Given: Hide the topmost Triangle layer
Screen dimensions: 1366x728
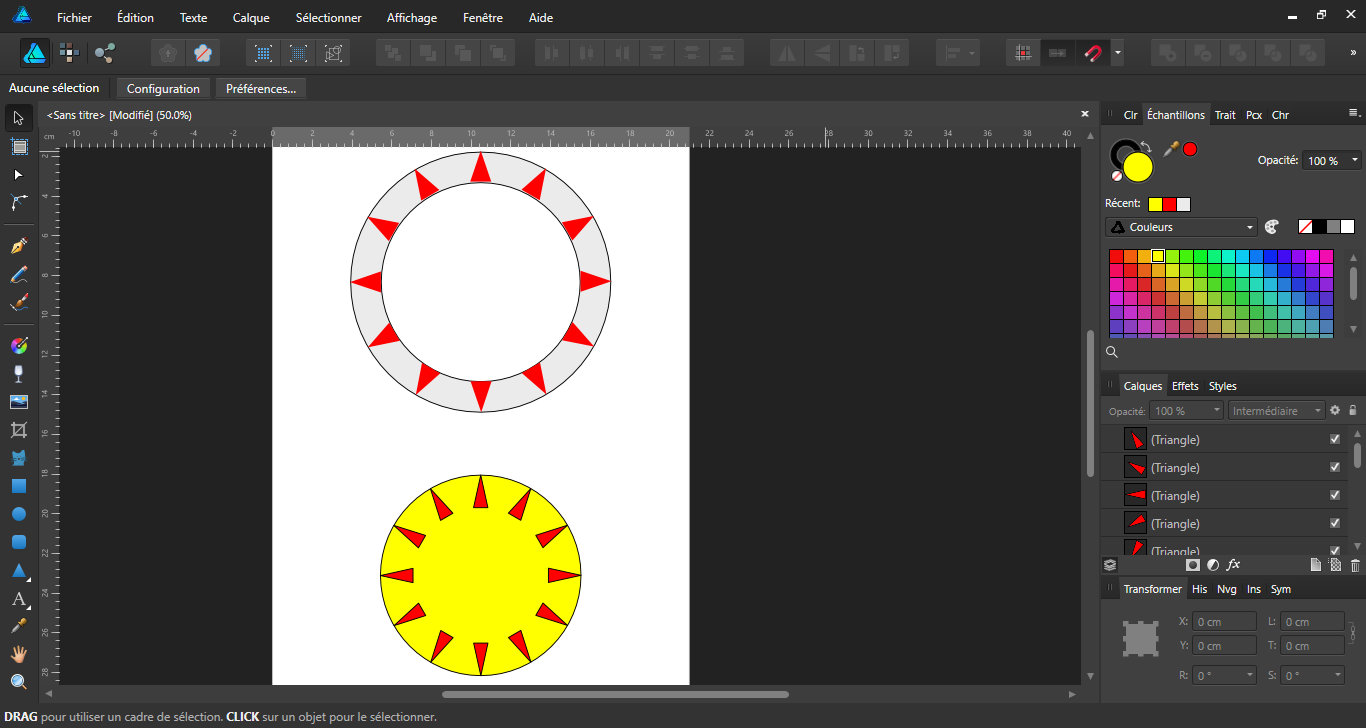Looking at the screenshot, I should (1335, 439).
